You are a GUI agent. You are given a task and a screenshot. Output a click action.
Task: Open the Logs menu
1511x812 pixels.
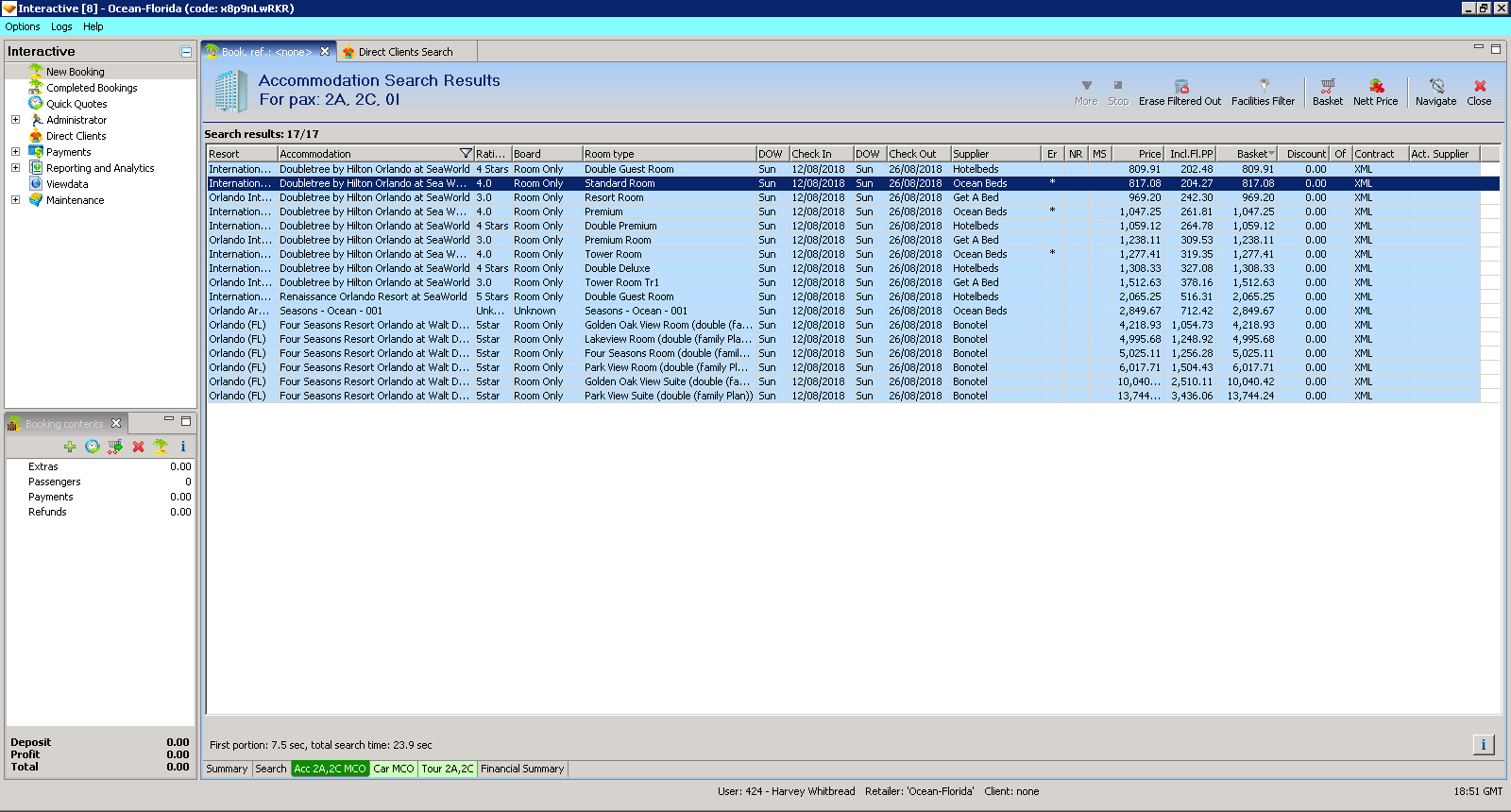(61, 26)
